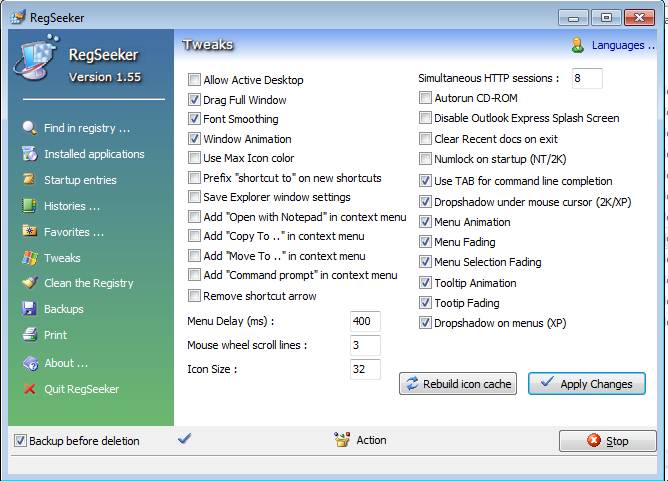Screen dimensions: 668x481
Task: Check Add "Command prompt" in context menu
Action: [x=194, y=275]
